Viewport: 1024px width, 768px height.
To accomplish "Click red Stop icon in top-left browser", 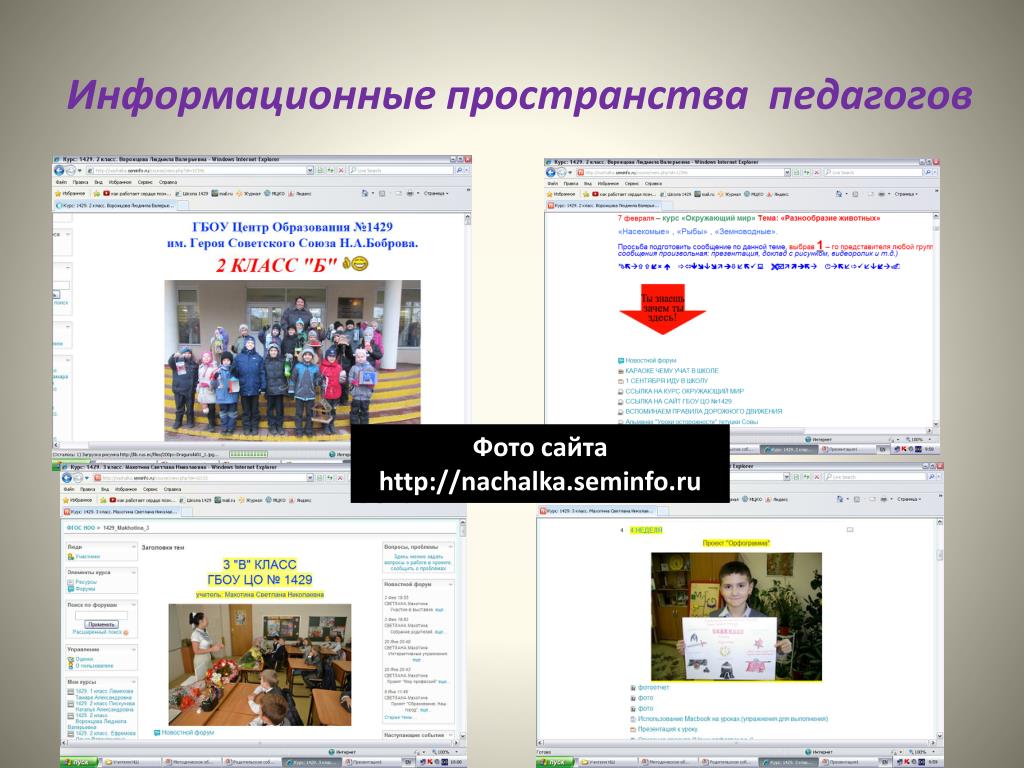I will point(340,170).
